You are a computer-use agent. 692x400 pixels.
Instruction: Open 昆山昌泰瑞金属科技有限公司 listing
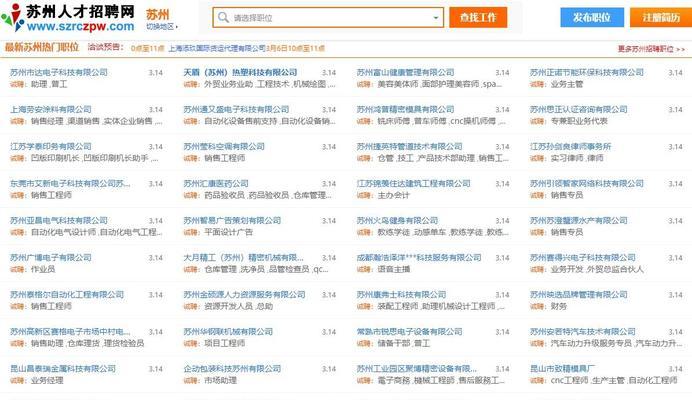point(63,369)
